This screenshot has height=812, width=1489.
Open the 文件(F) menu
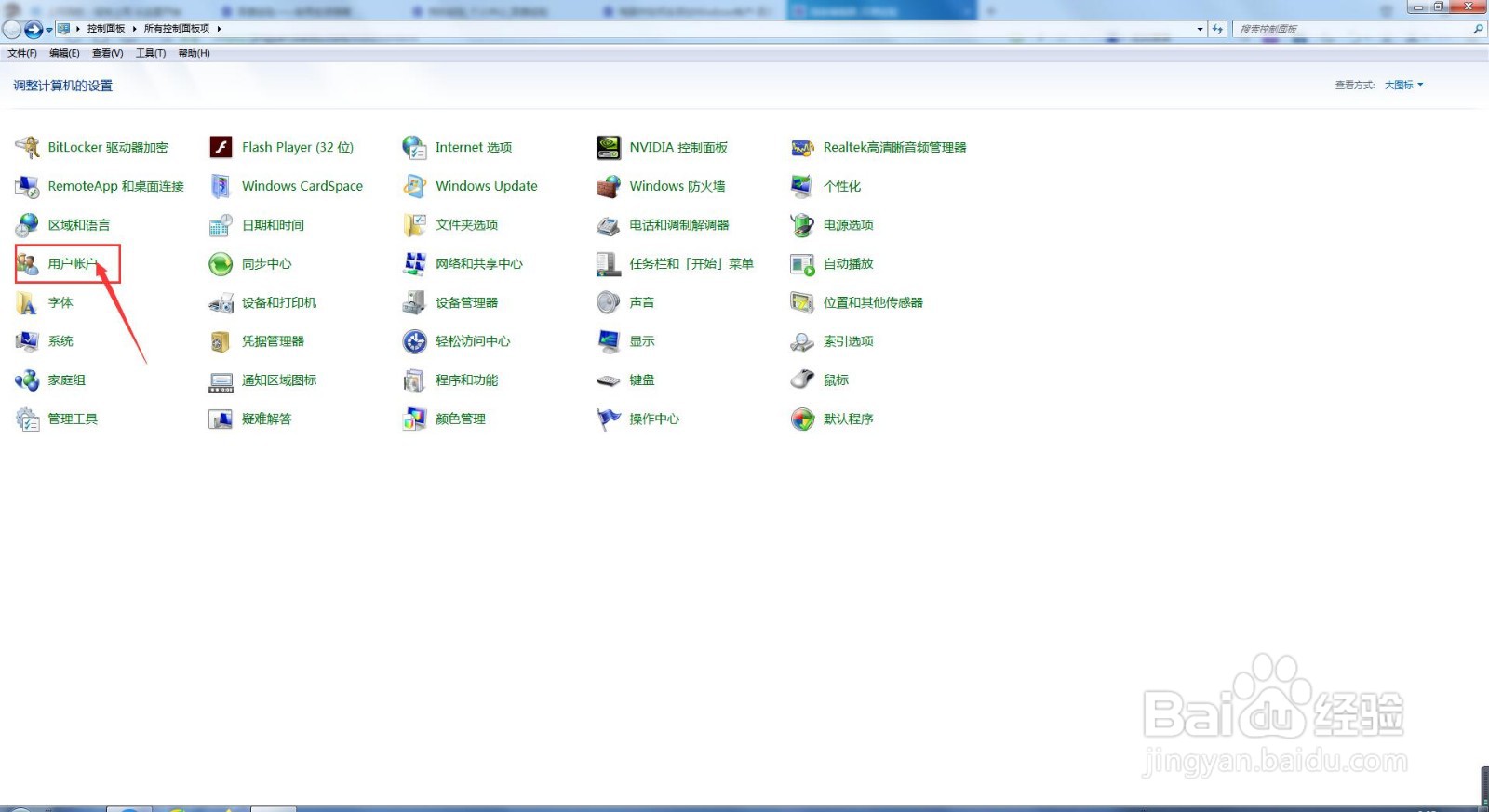[22, 54]
